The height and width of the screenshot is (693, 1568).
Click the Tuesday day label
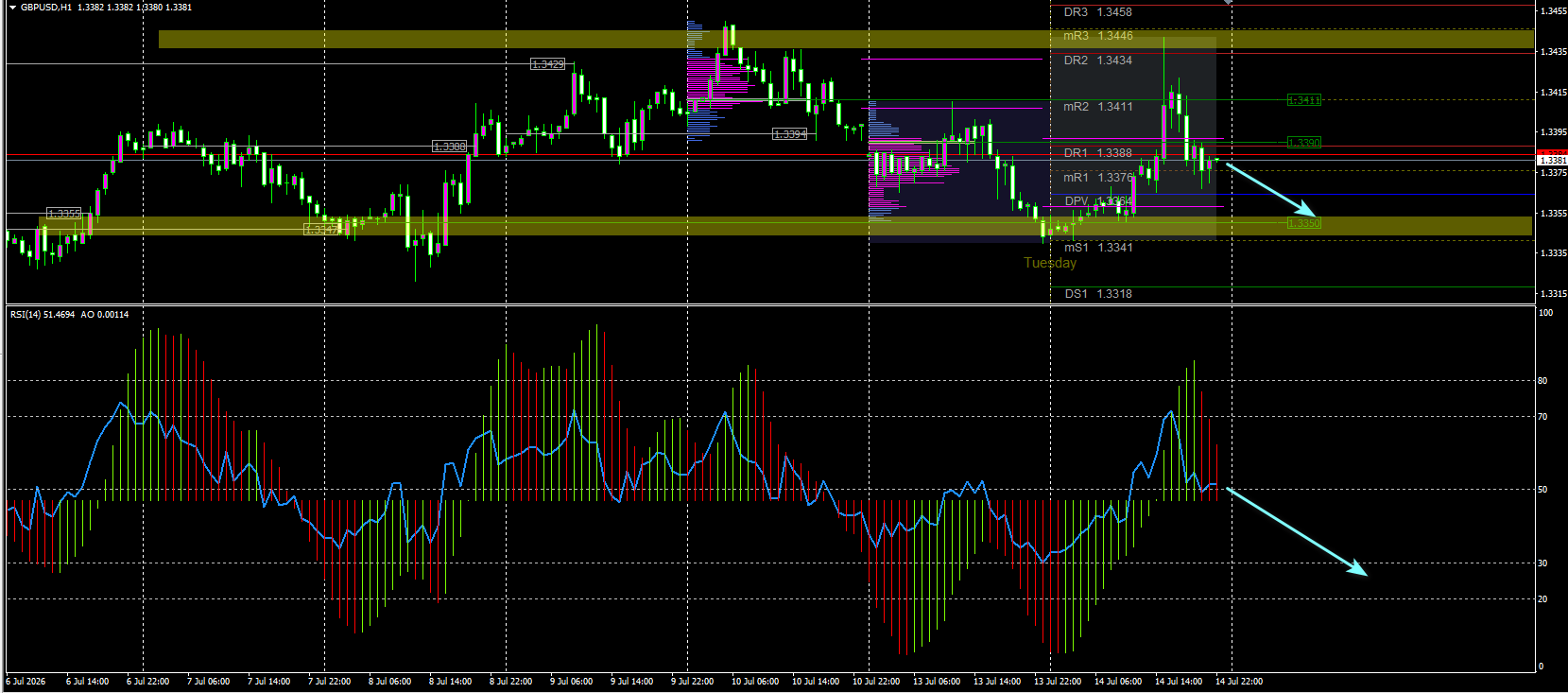click(x=1050, y=263)
